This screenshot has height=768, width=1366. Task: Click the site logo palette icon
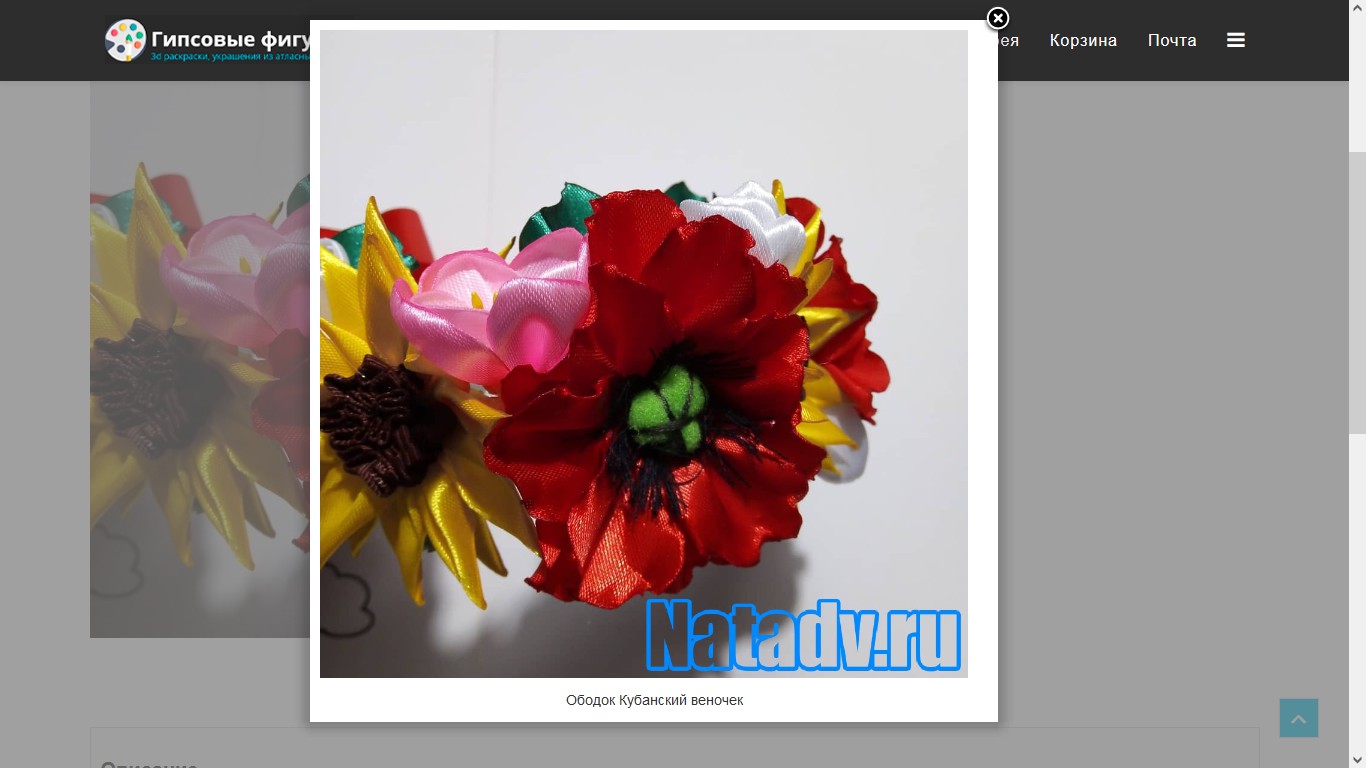[x=125, y=40]
